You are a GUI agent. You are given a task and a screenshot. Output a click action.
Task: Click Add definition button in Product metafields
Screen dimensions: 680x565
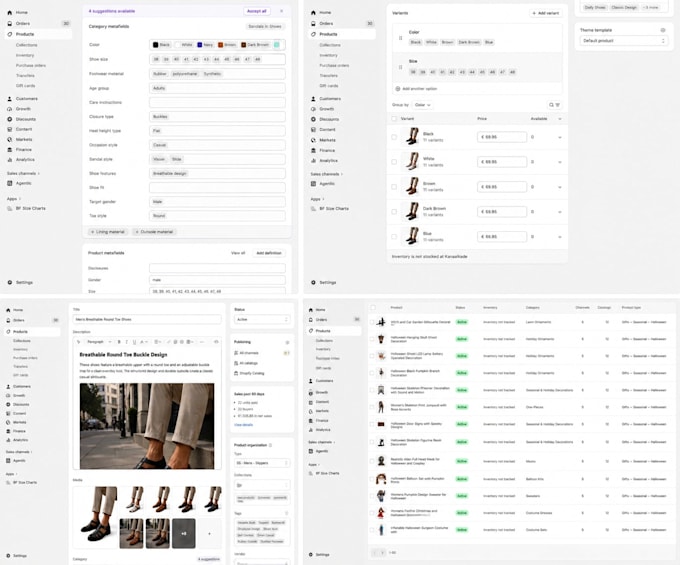(x=269, y=253)
